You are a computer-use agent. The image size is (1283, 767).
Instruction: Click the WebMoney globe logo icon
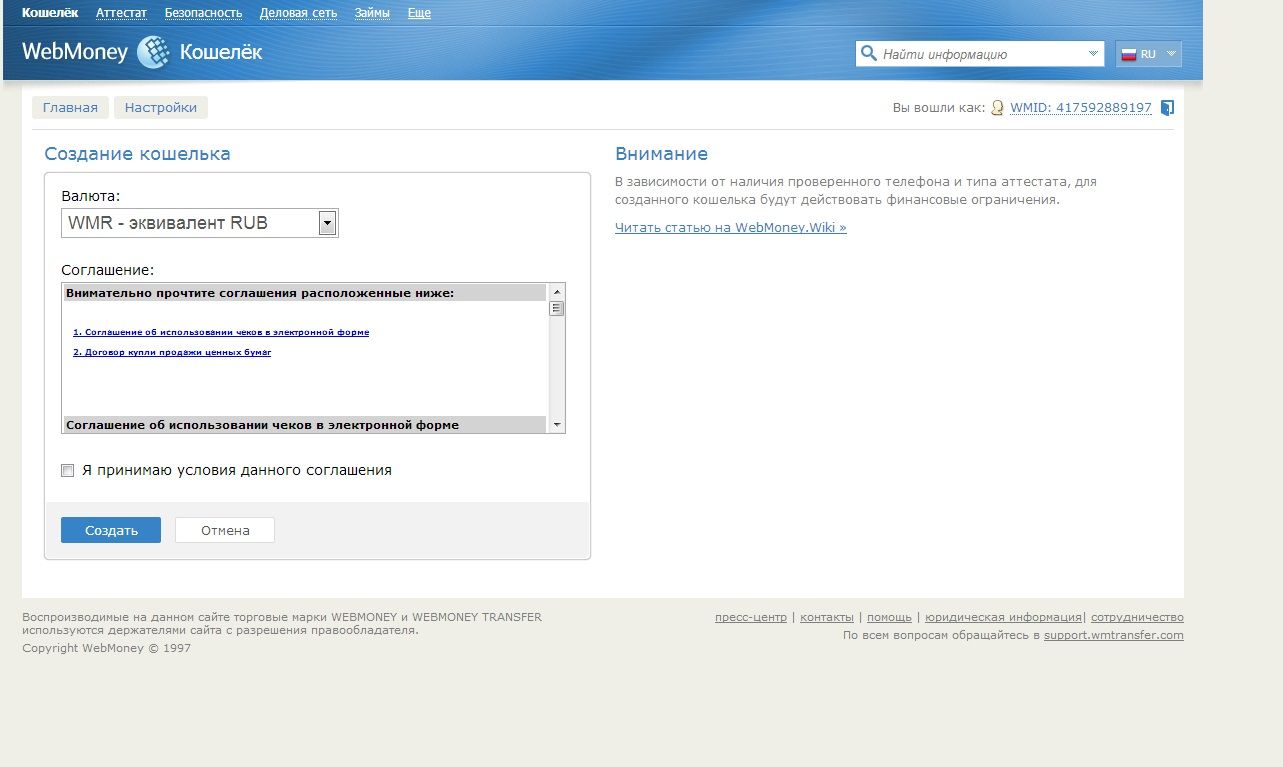[153, 52]
